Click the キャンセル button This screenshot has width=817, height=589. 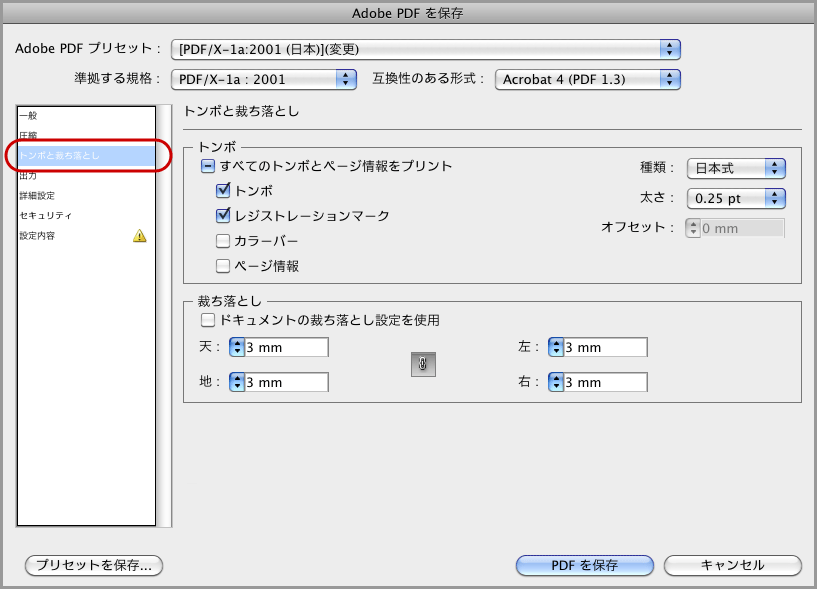pos(732,565)
